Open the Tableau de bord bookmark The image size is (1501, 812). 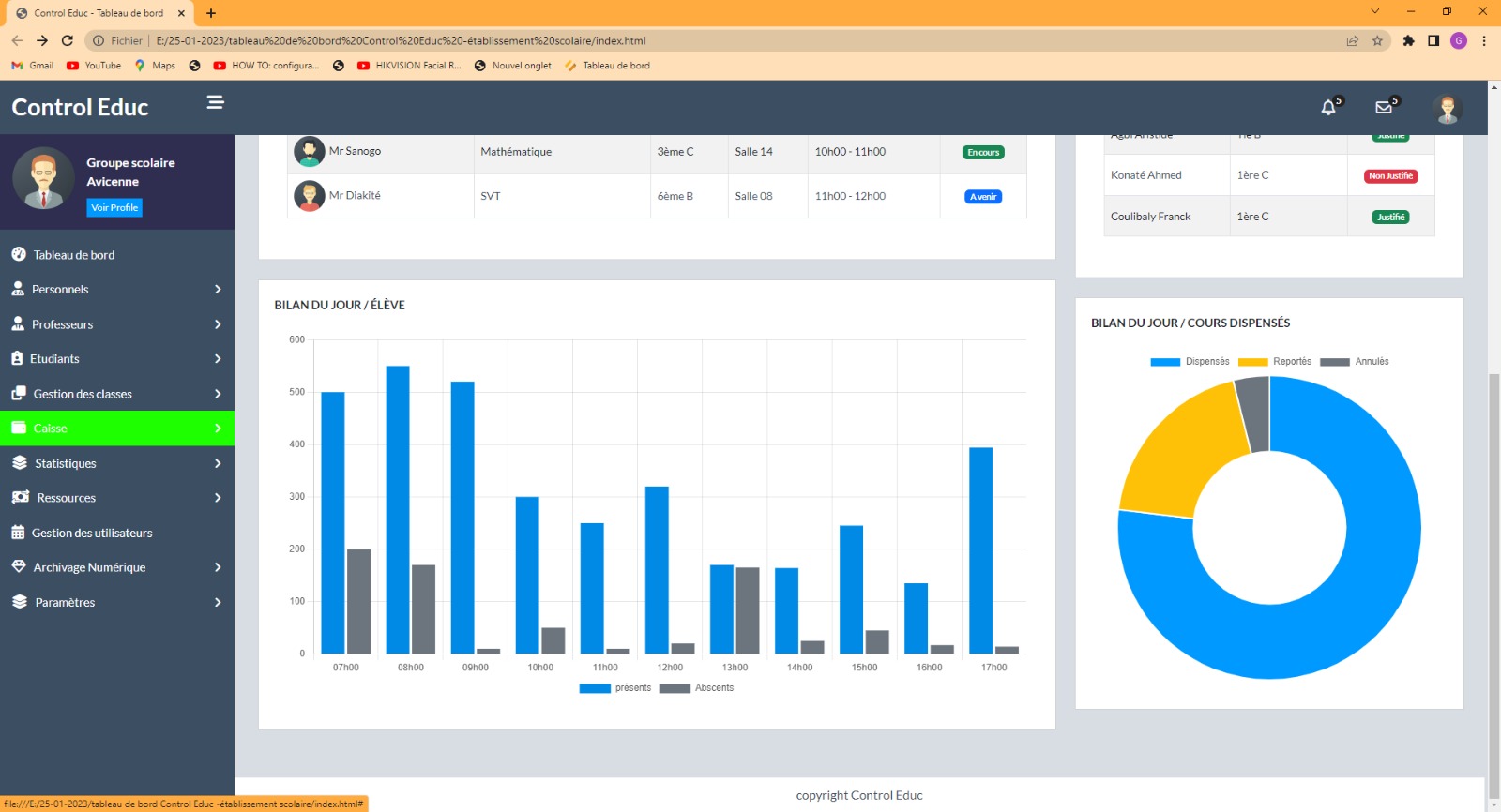coord(607,66)
